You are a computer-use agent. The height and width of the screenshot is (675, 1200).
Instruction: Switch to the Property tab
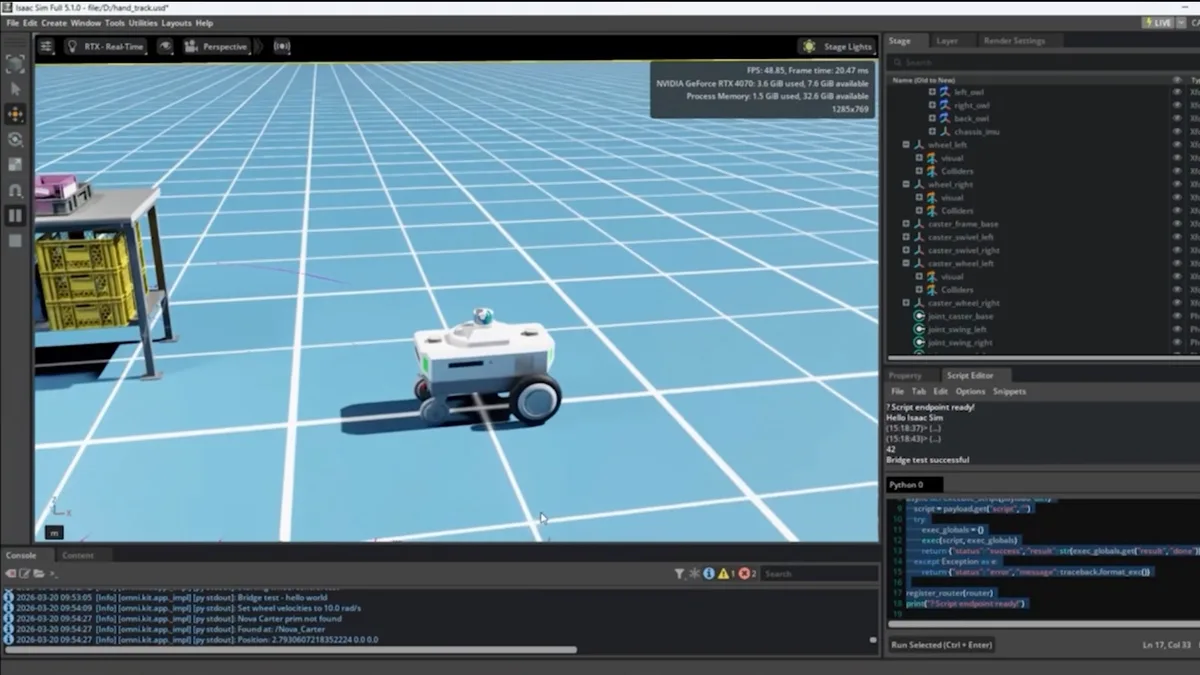coord(905,375)
